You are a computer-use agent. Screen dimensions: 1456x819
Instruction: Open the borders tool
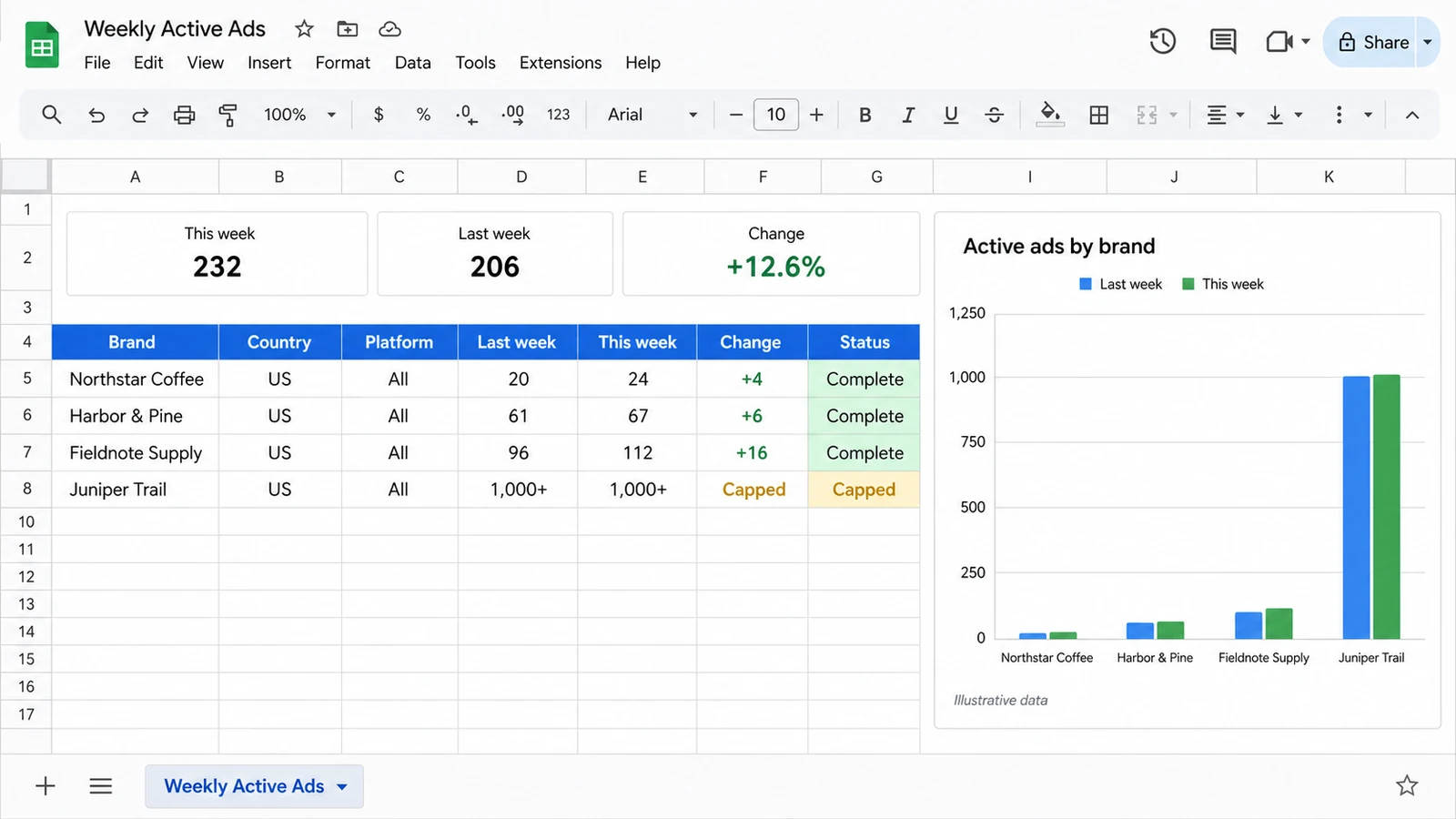pyautogui.click(x=1099, y=115)
